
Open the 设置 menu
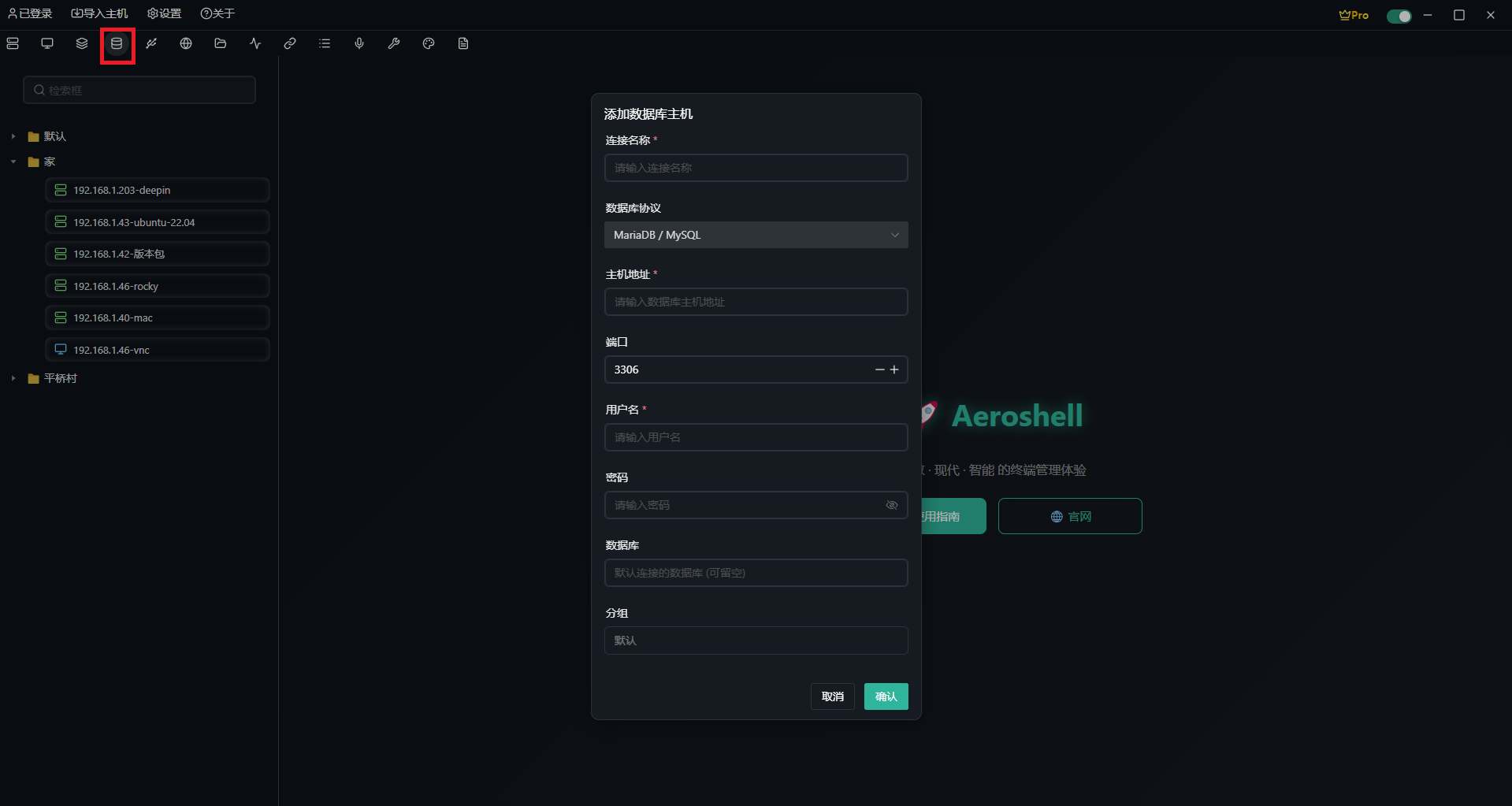164,13
